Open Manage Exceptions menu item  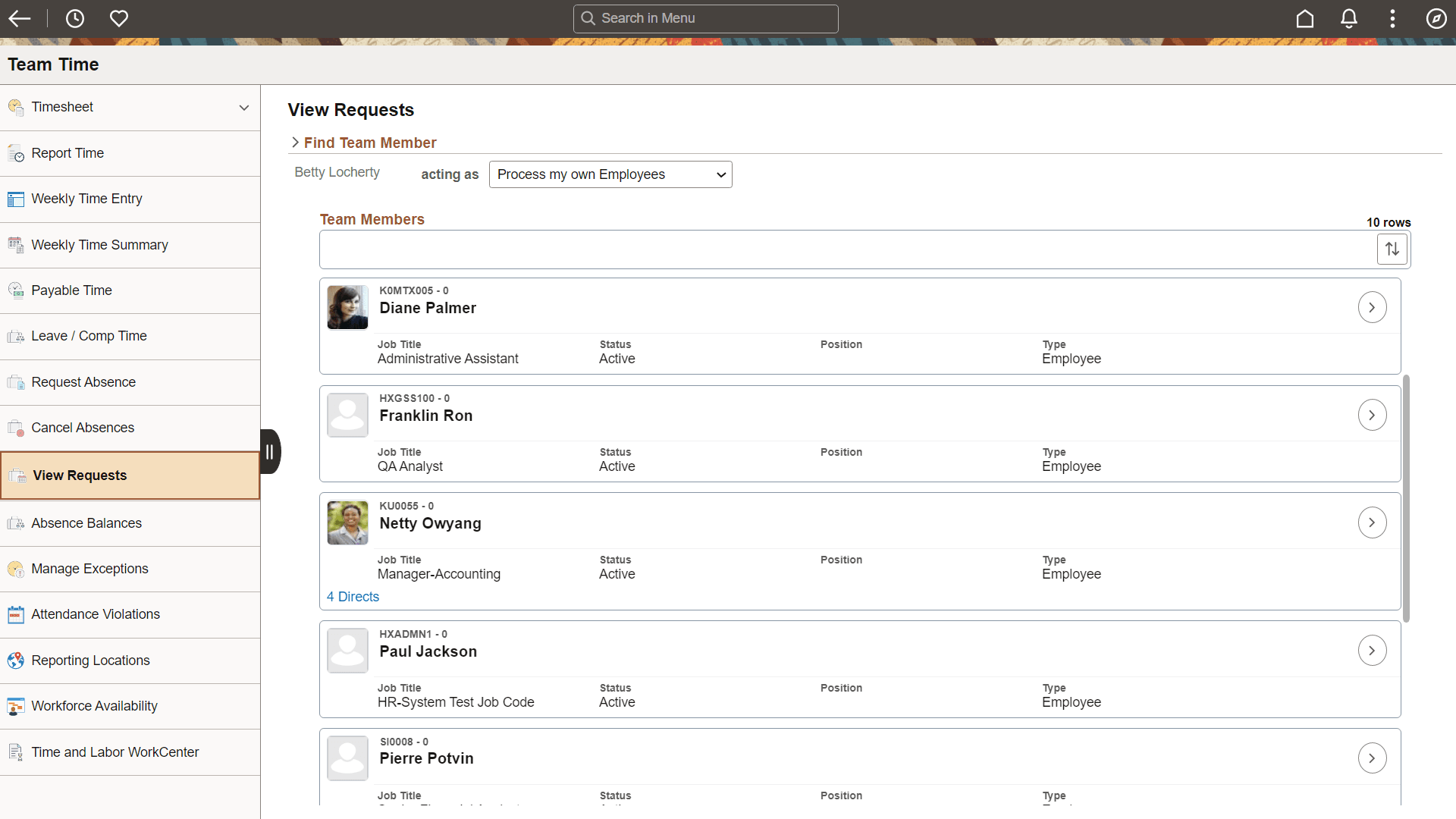click(89, 569)
